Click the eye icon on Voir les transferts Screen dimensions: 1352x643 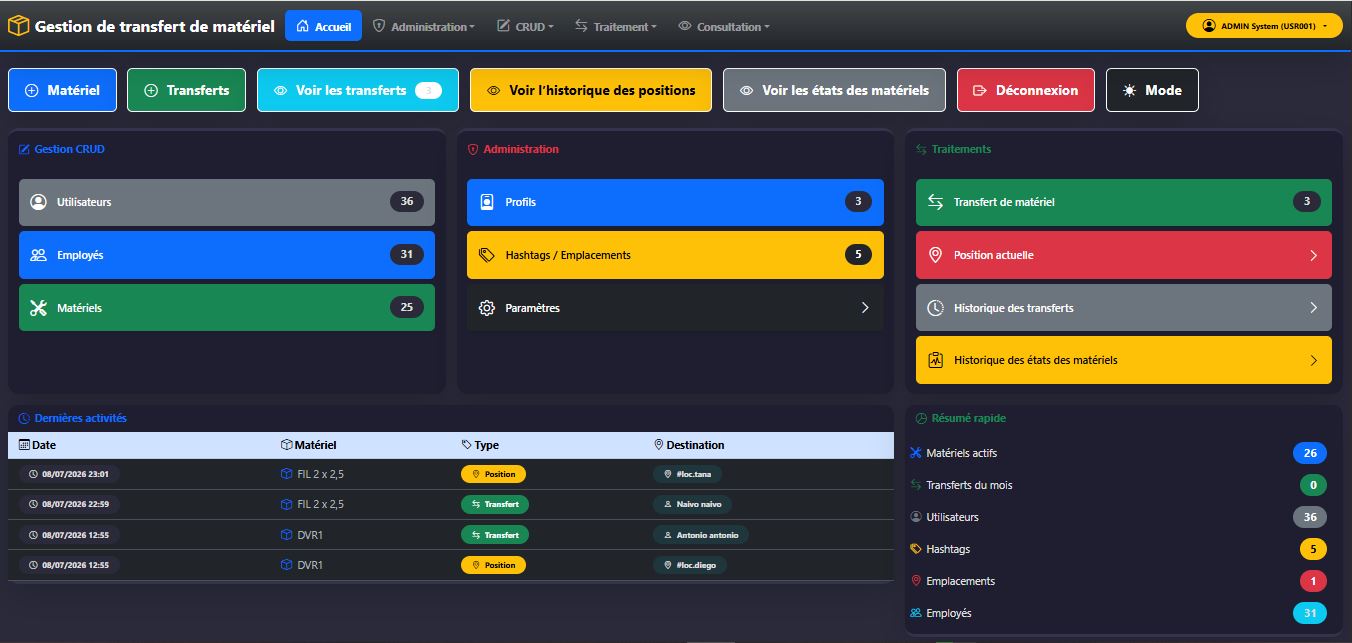pos(281,90)
